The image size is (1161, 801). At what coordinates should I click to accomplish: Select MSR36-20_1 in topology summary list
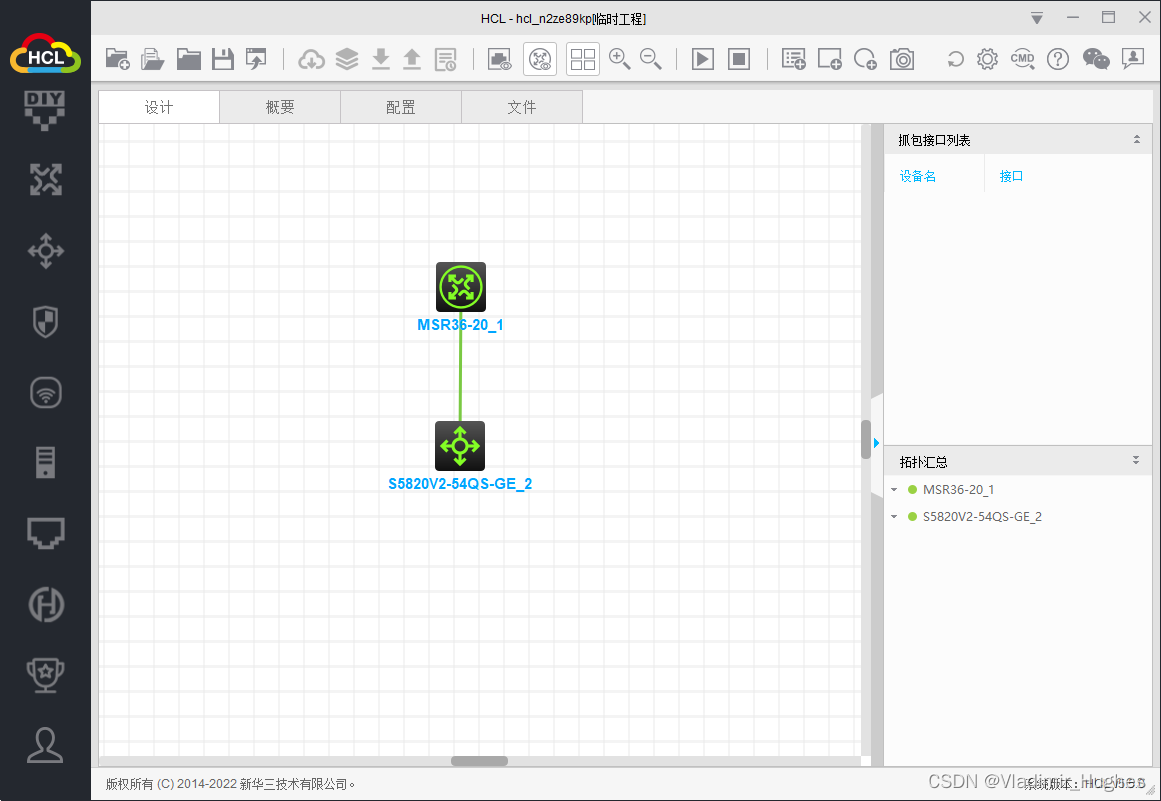[x=958, y=490]
